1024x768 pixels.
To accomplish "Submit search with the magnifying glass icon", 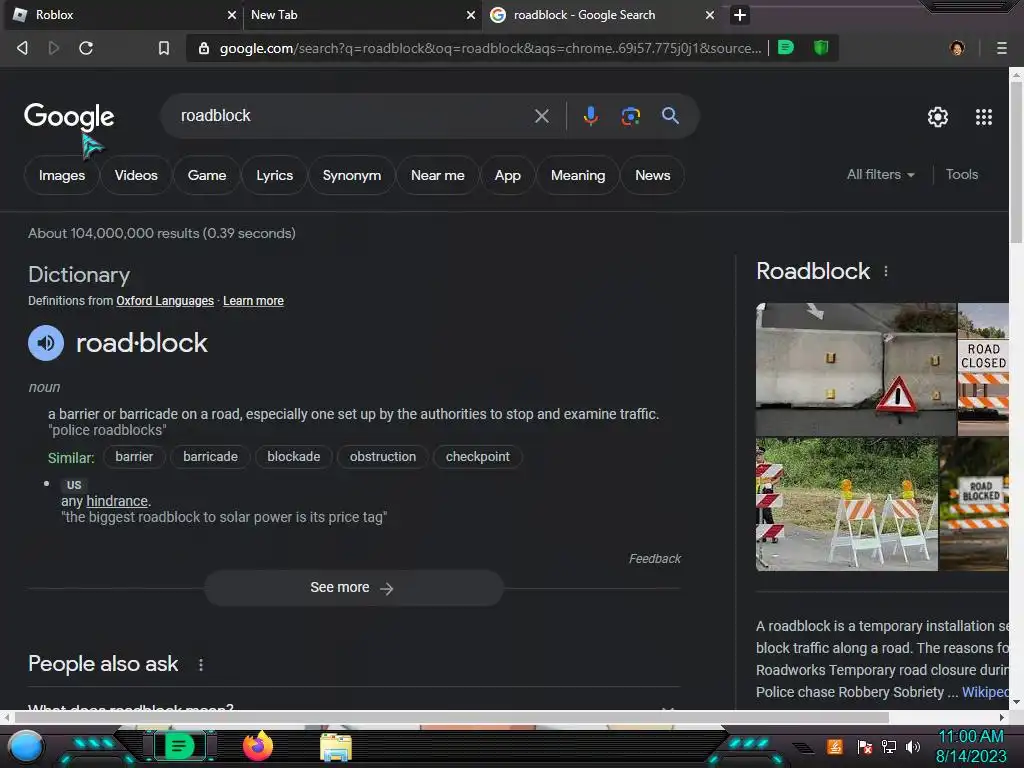I will tap(670, 116).
